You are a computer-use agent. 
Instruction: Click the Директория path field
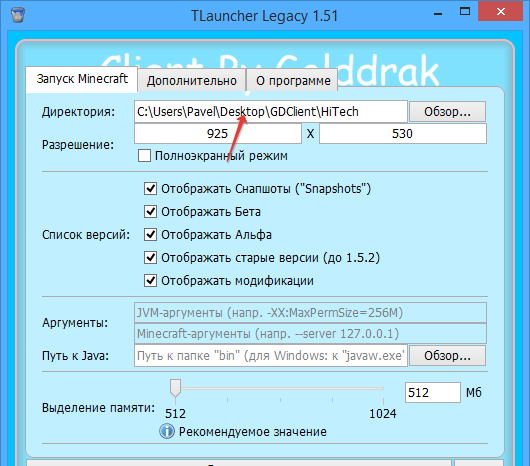271,112
